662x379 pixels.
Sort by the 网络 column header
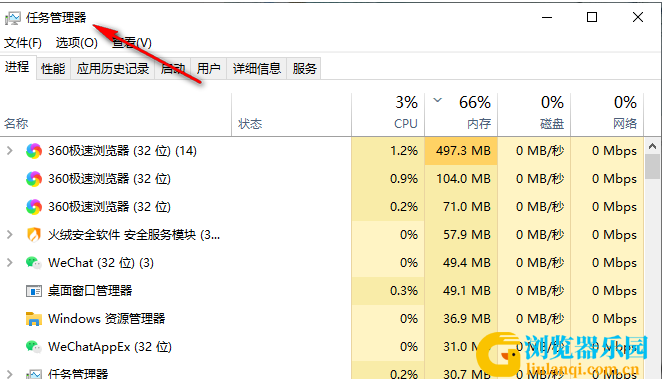[x=607, y=114]
